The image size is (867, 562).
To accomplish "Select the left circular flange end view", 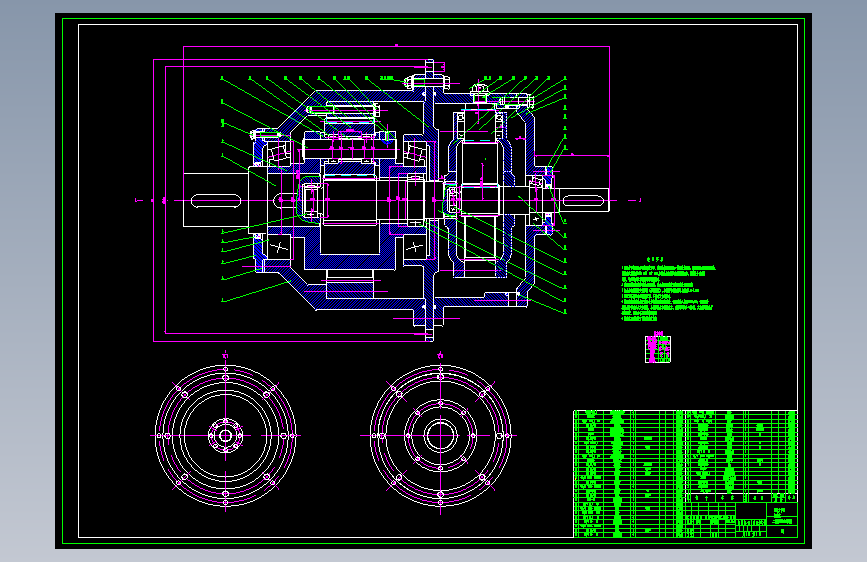I will 226,435.
